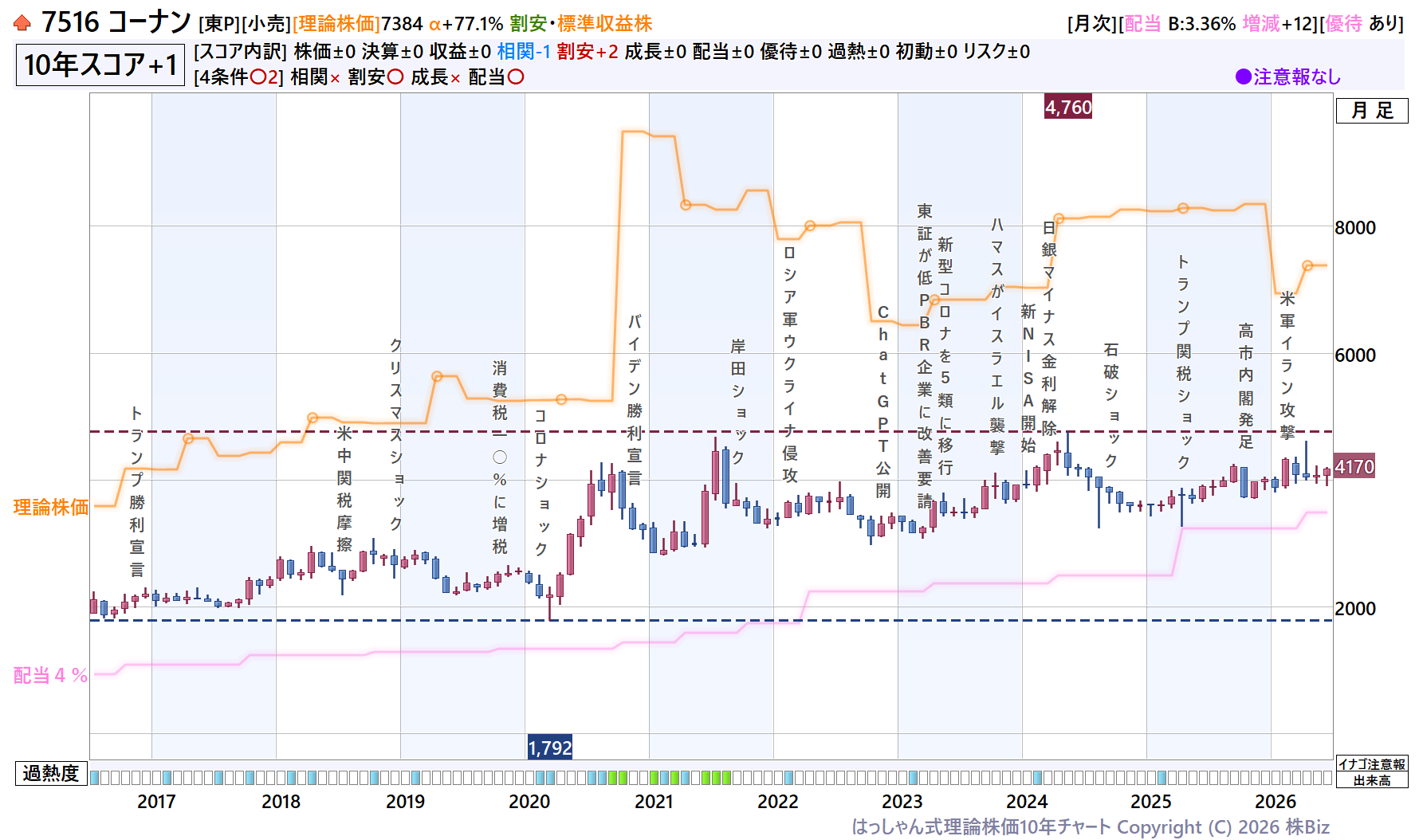
Task: Select the 成長±0 score item
Action: coord(655,52)
